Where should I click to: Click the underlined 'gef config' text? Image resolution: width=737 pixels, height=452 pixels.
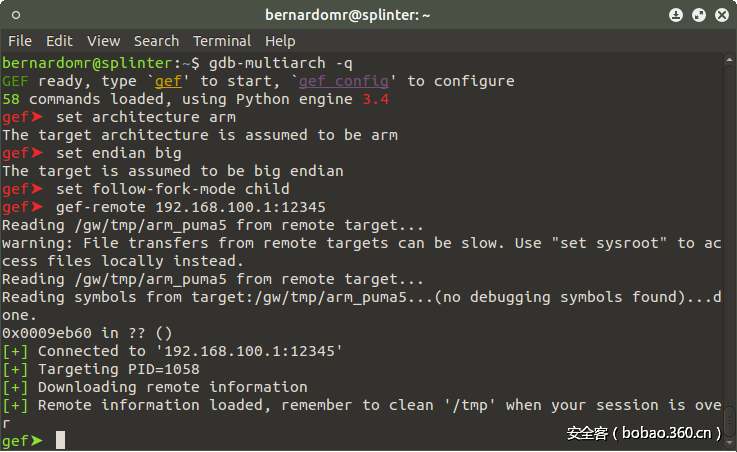coord(344,81)
